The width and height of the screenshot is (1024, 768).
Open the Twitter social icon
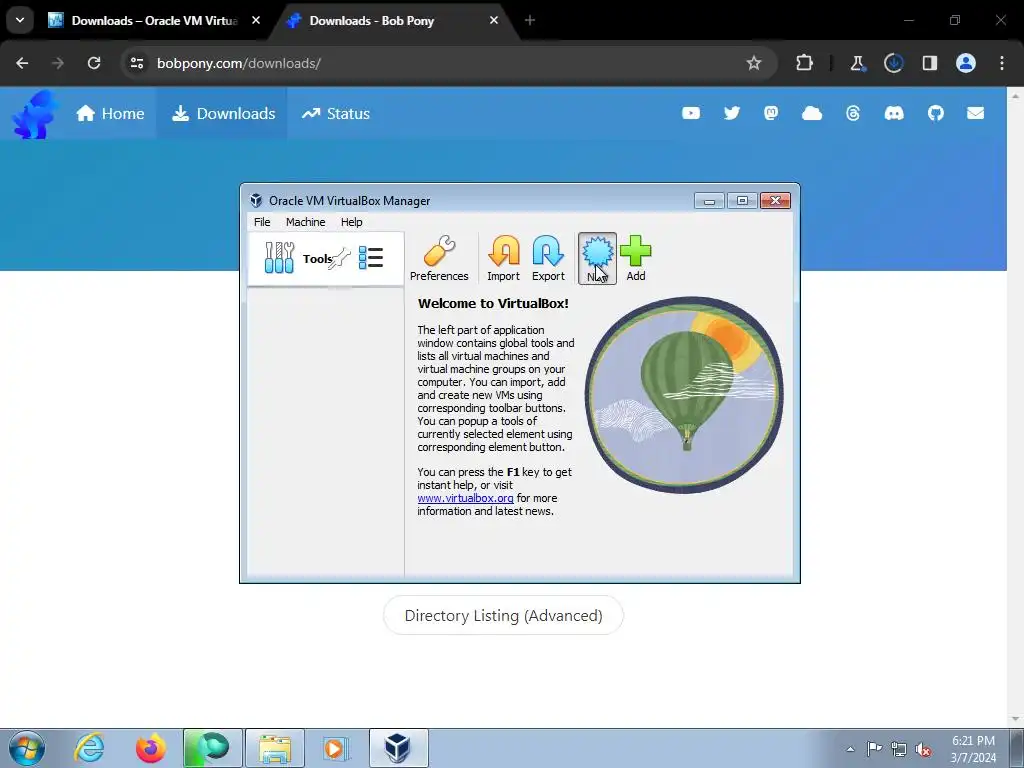click(731, 114)
